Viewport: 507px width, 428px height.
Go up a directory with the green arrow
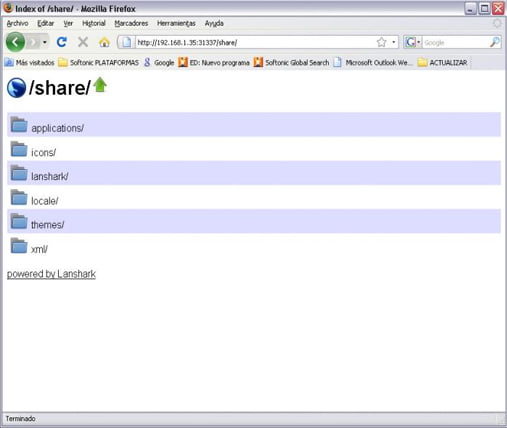click(x=100, y=85)
